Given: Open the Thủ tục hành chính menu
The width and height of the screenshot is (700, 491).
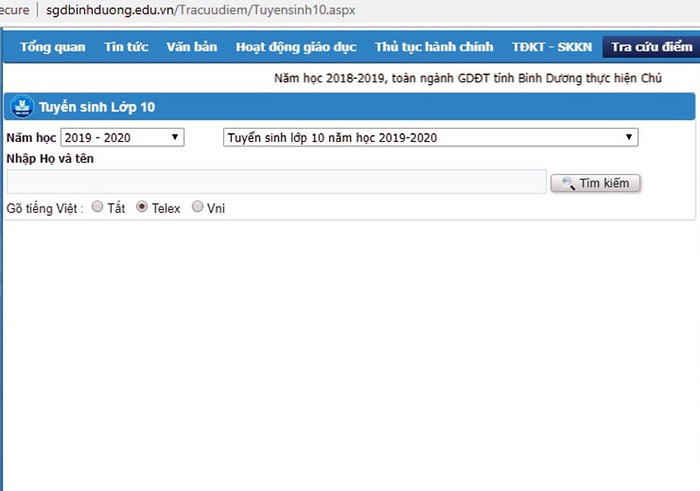Looking at the screenshot, I should (434, 47).
